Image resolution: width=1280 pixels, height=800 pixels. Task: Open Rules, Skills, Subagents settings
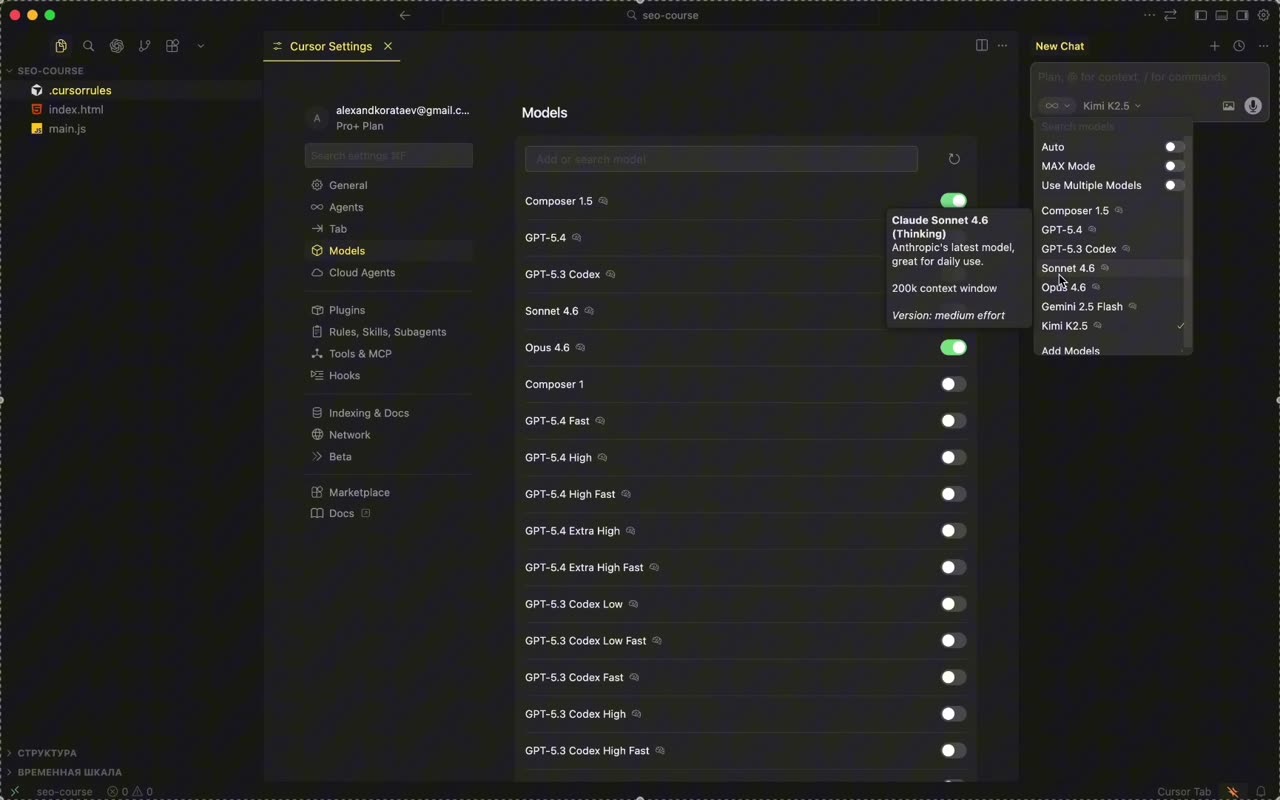[x=388, y=332]
